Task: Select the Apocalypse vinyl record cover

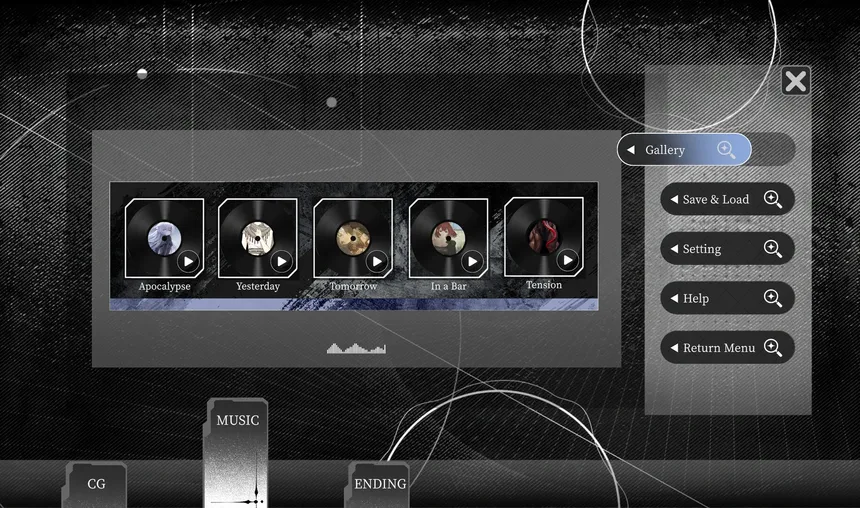Action: 165,238
